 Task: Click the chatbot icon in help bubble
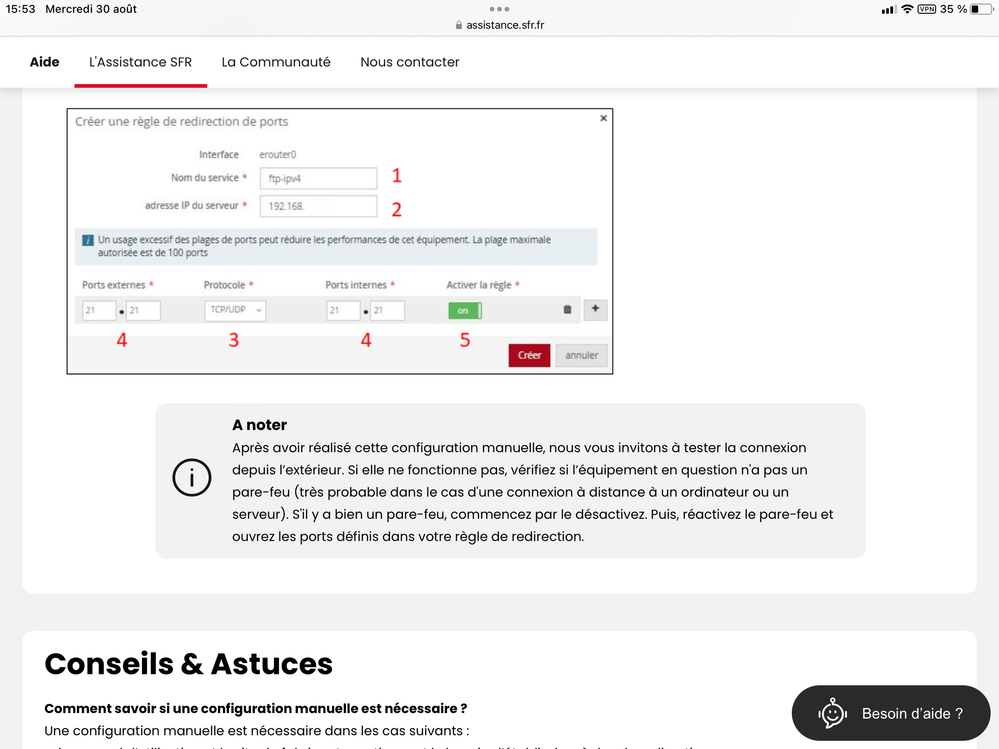point(832,713)
